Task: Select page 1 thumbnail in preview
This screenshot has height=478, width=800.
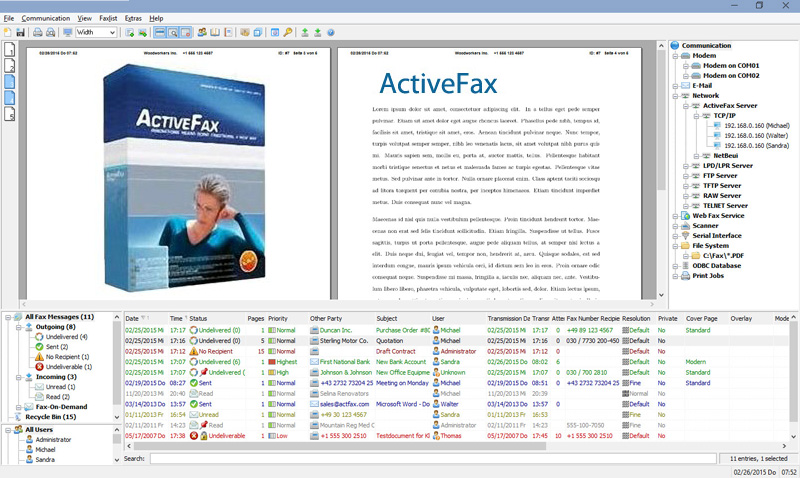Action: tap(9, 49)
